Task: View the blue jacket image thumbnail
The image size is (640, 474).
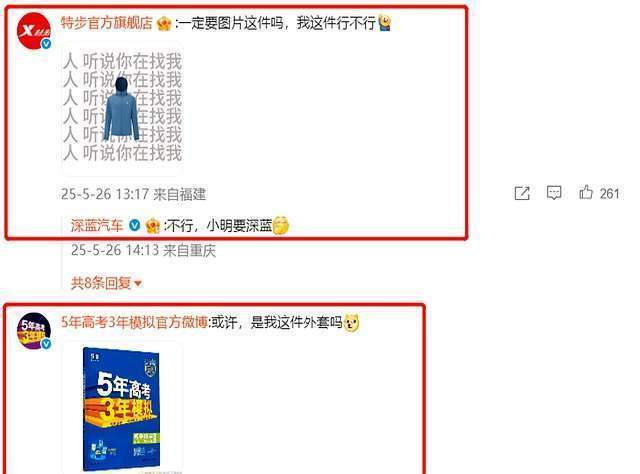Action: (x=122, y=108)
